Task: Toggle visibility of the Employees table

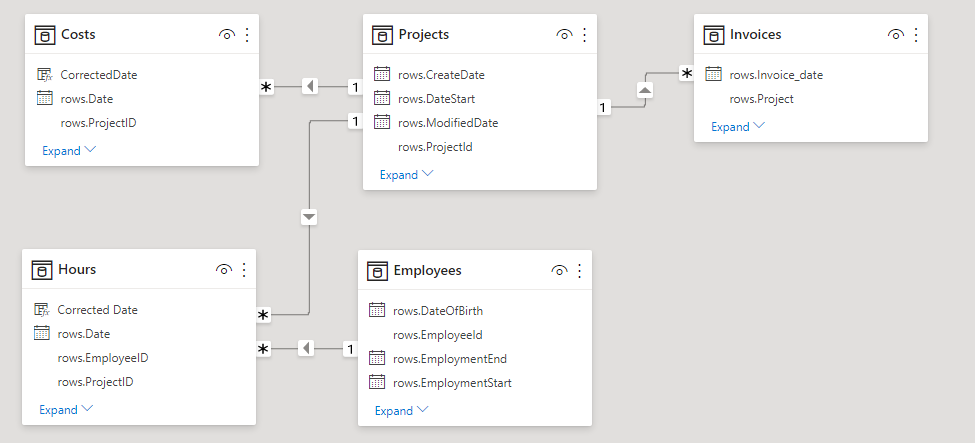Action: (560, 271)
